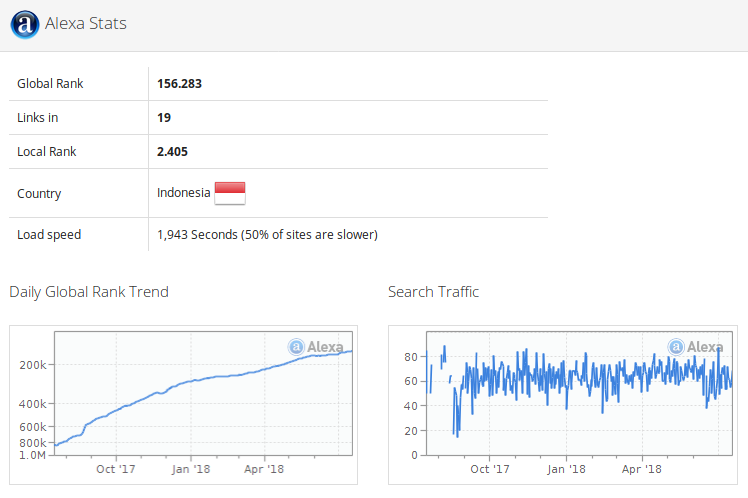
Task: Click Jan '18 label on Search Traffic chart
Action: click(566, 469)
